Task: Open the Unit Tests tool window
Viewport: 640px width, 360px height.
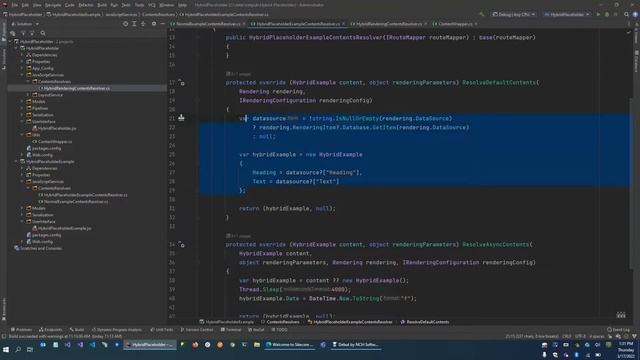Action: pyautogui.click(x=162, y=330)
